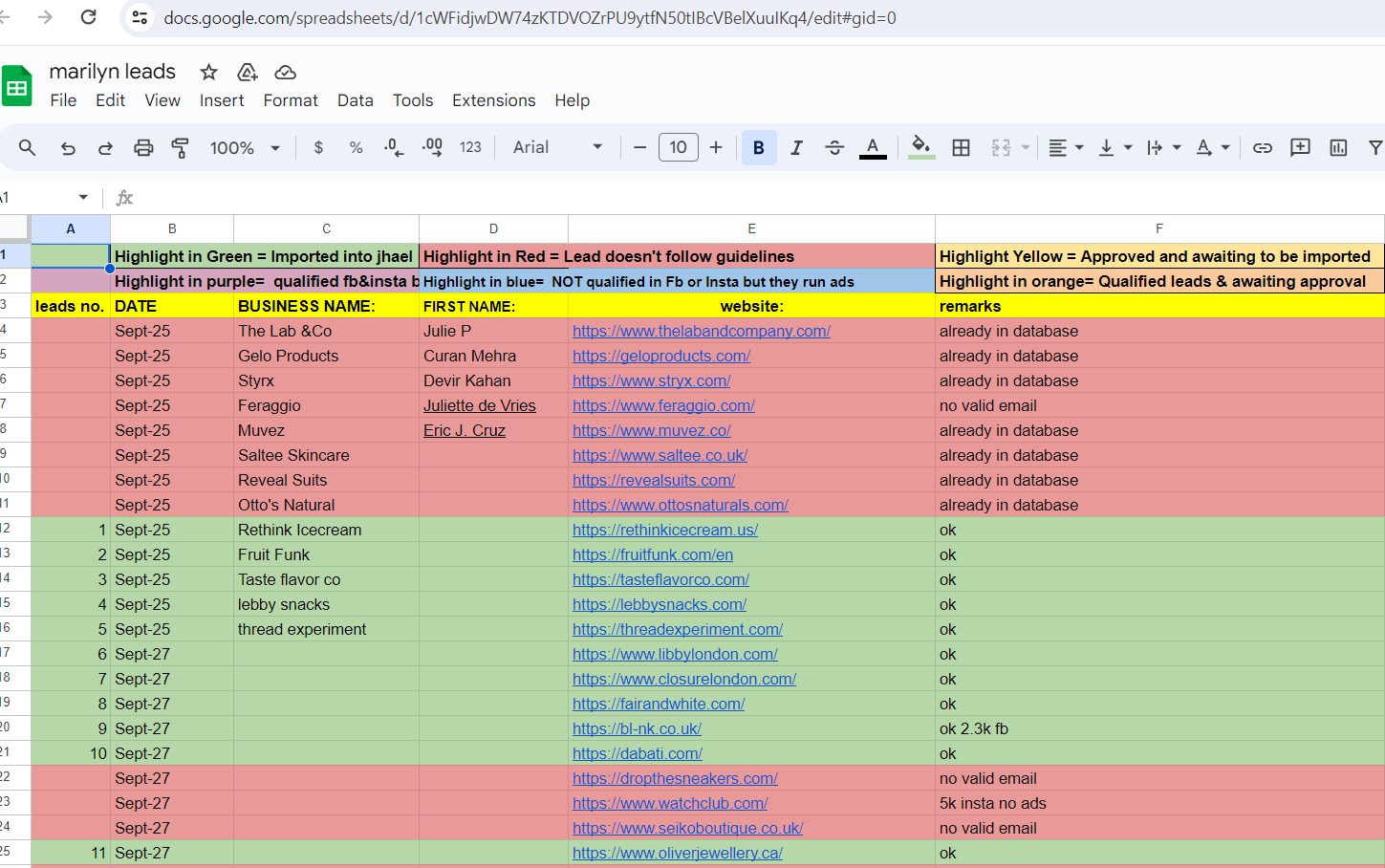Undo the last action

68,147
